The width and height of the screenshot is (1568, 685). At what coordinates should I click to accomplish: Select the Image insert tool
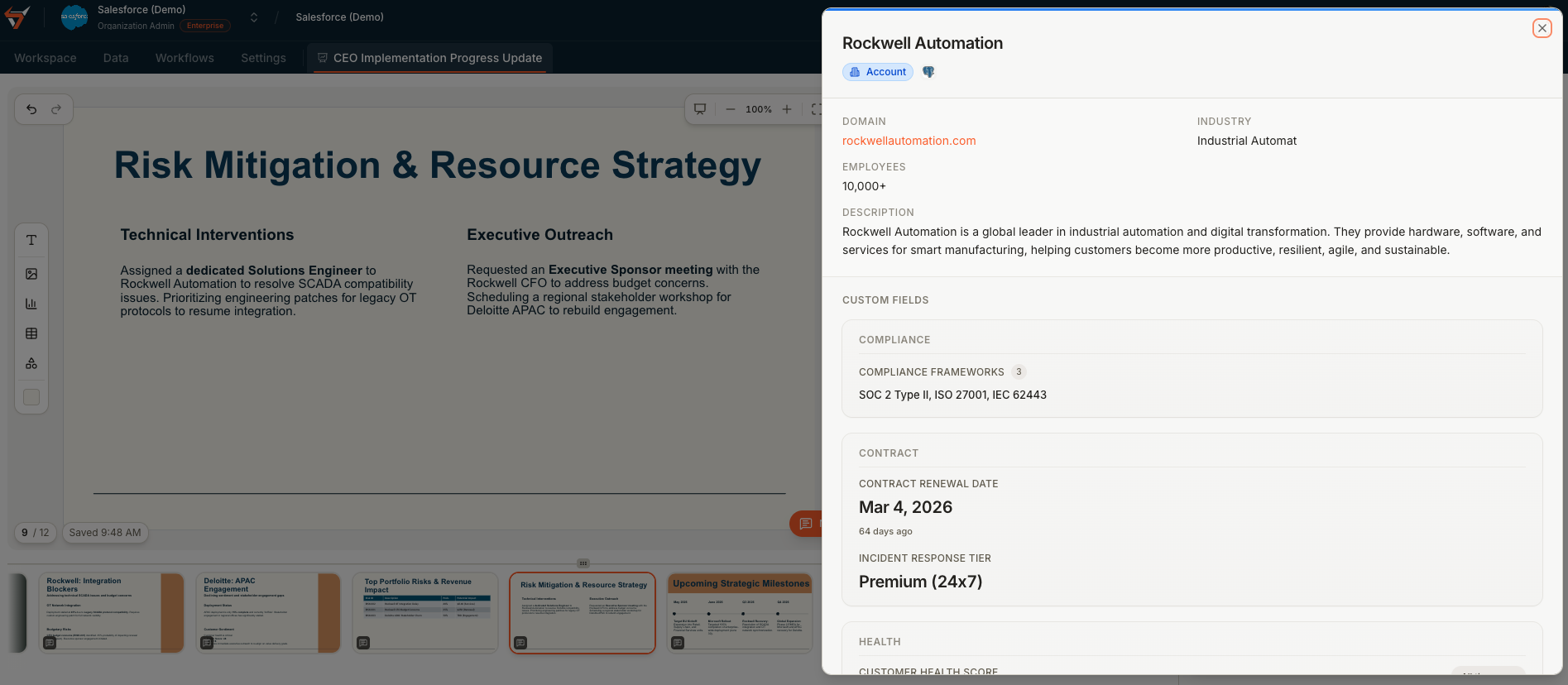click(x=31, y=274)
